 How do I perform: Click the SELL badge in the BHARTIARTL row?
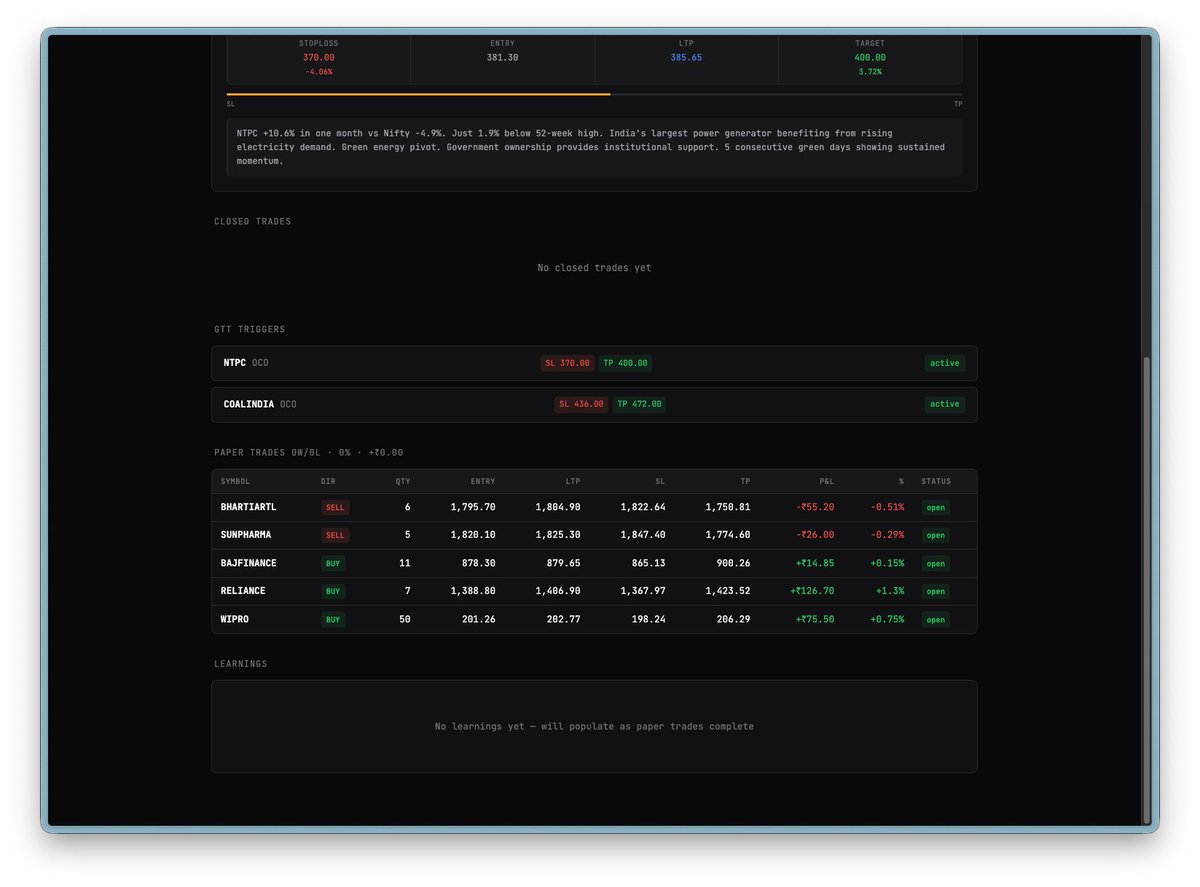coord(335,507)
